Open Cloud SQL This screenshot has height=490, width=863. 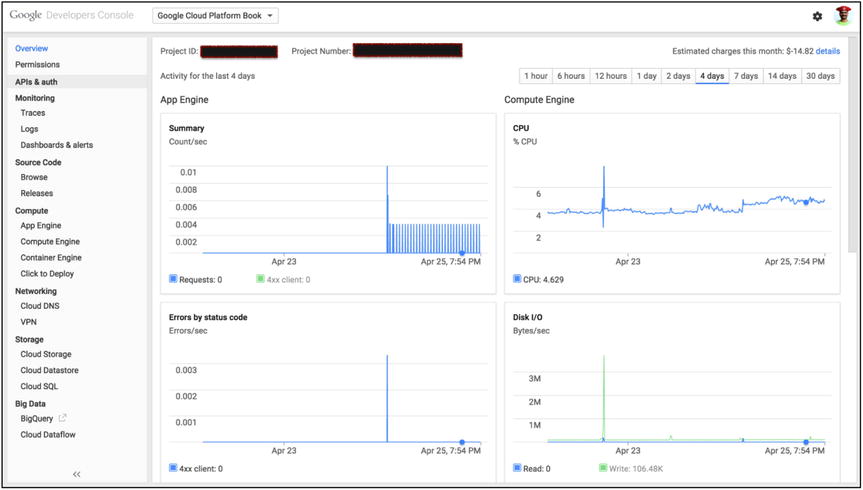39,386
